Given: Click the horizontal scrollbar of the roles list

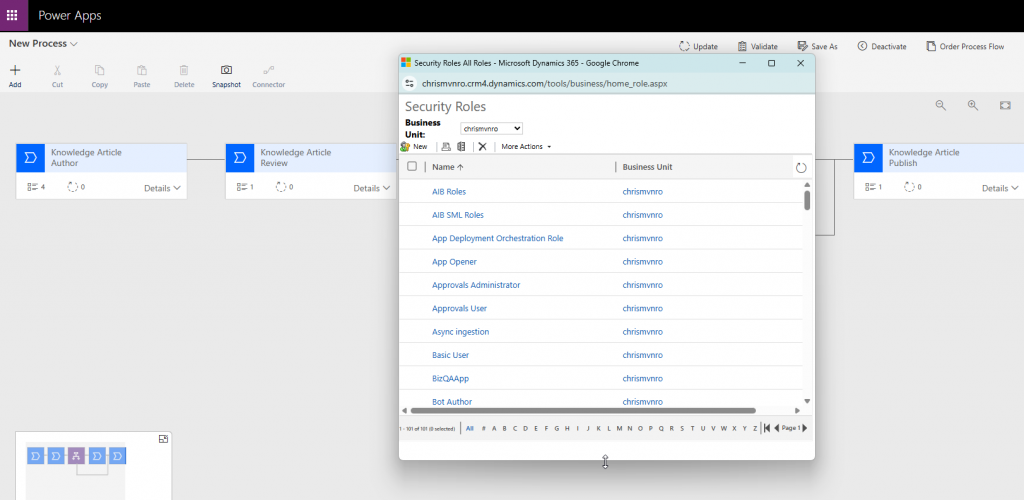Looking at the screenshot, I should pos(582,410).
